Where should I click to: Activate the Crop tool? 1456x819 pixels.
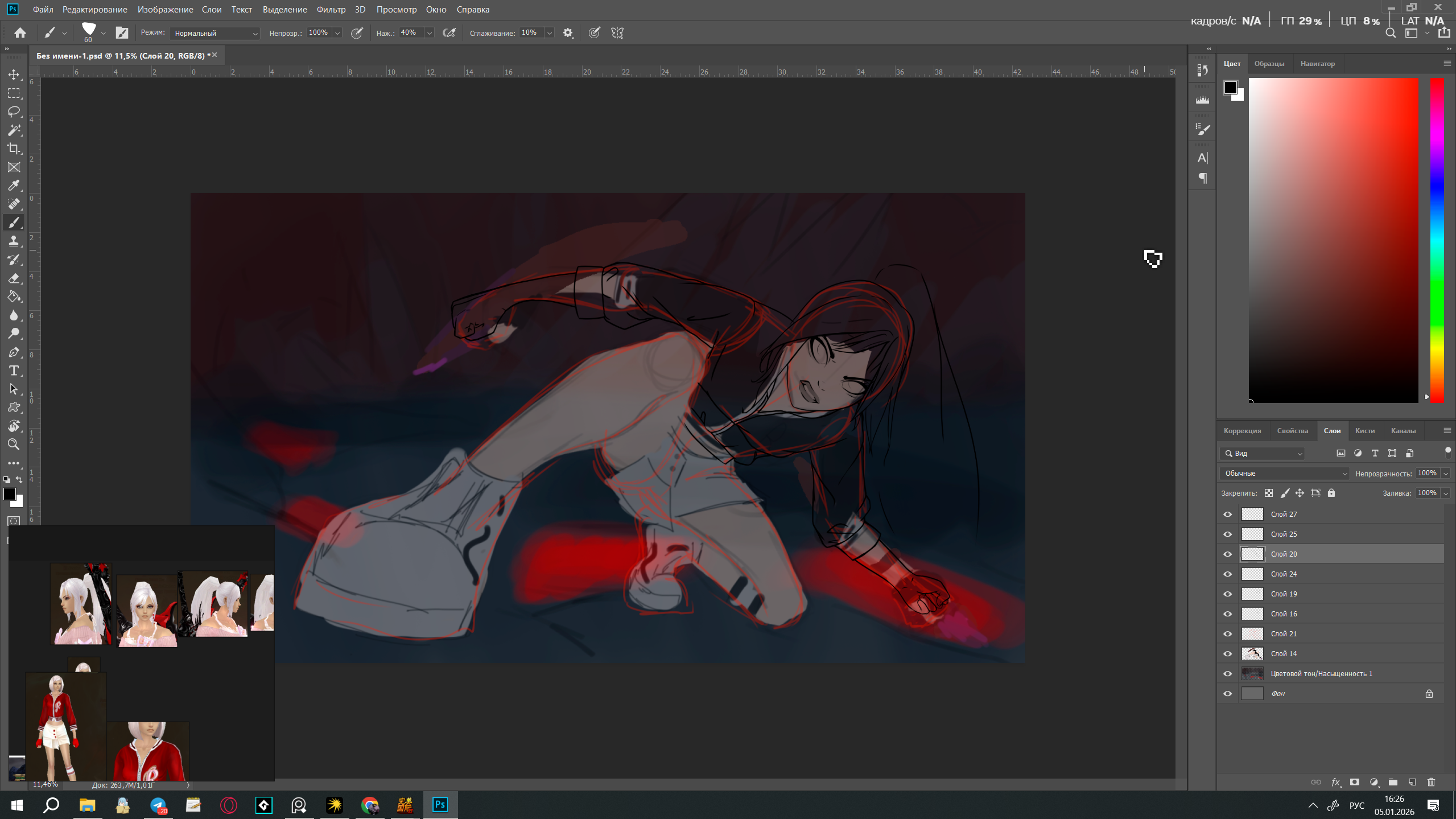tap(14, 149)
